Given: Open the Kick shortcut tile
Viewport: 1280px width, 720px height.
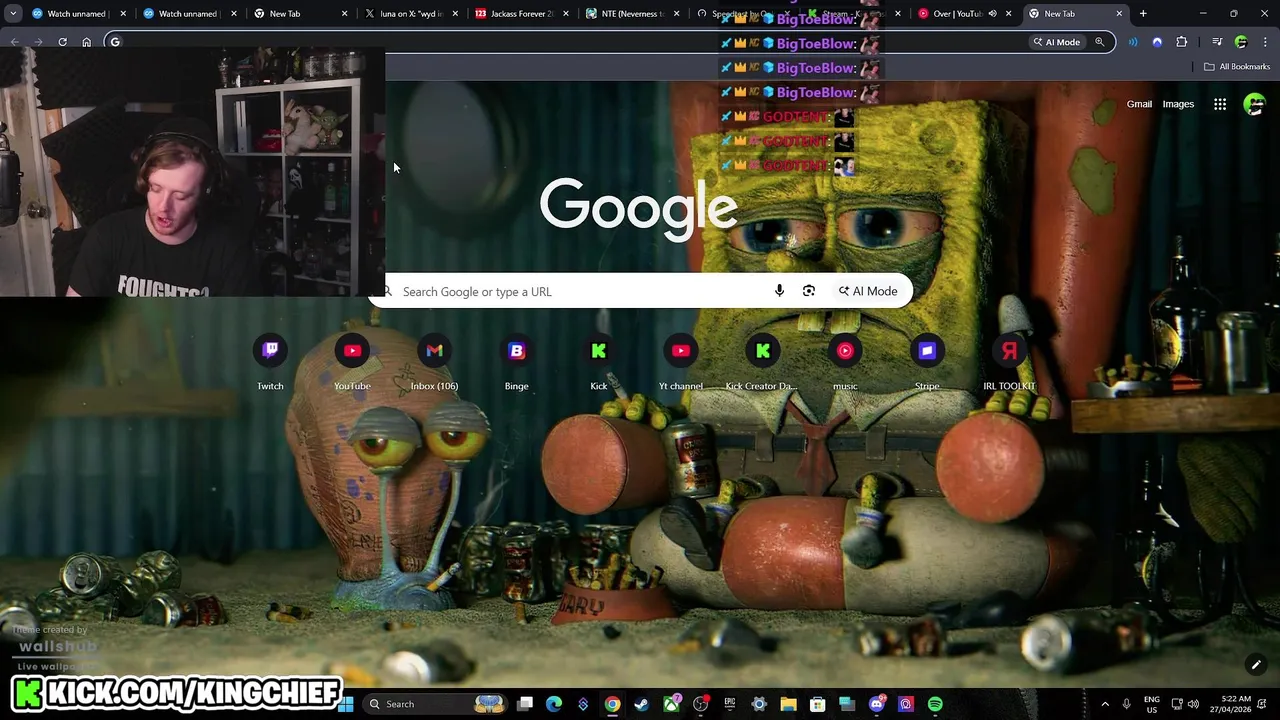Looking at the screenshot, I should click(x=598, y=363).
